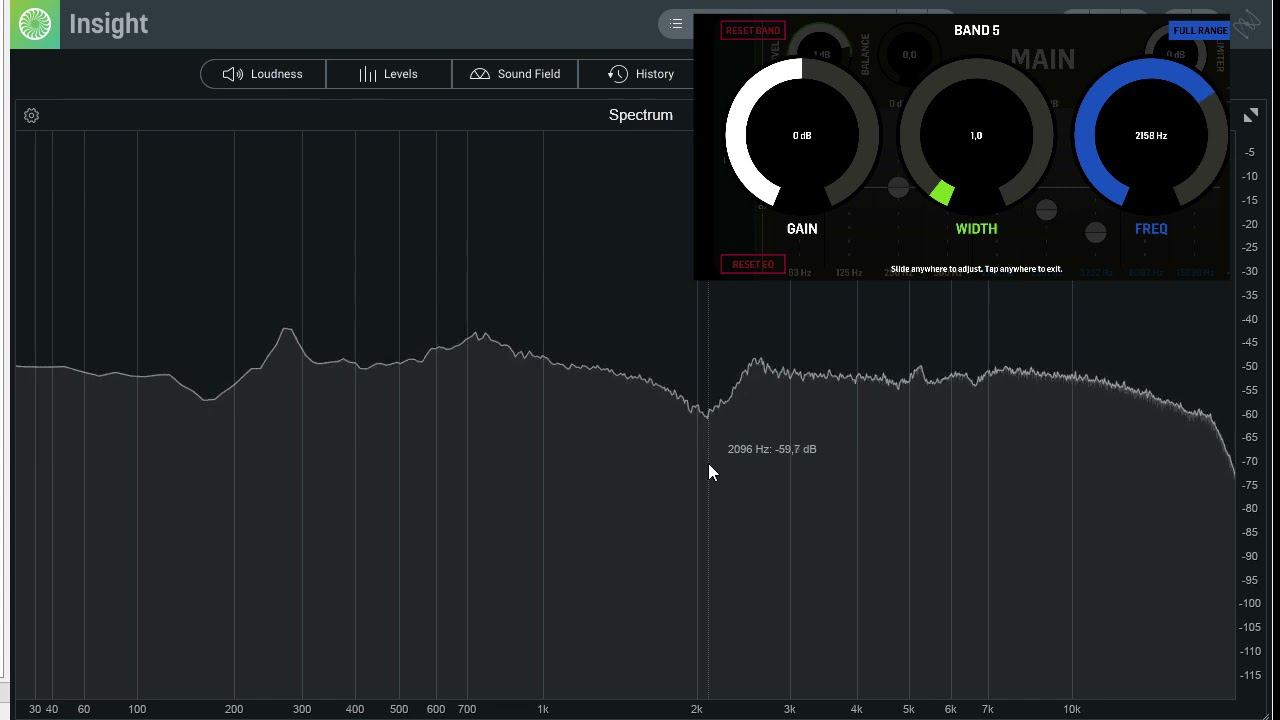Adjust the green WIDTH knob
1280x720 pixels.
pos(976,135)
